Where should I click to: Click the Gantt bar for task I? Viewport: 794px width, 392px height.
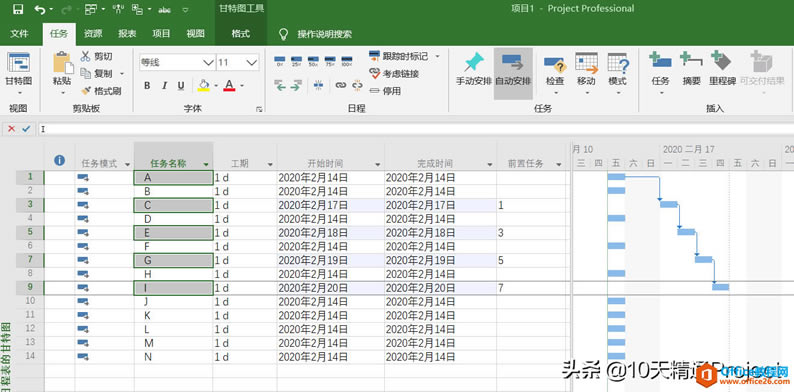721,287
